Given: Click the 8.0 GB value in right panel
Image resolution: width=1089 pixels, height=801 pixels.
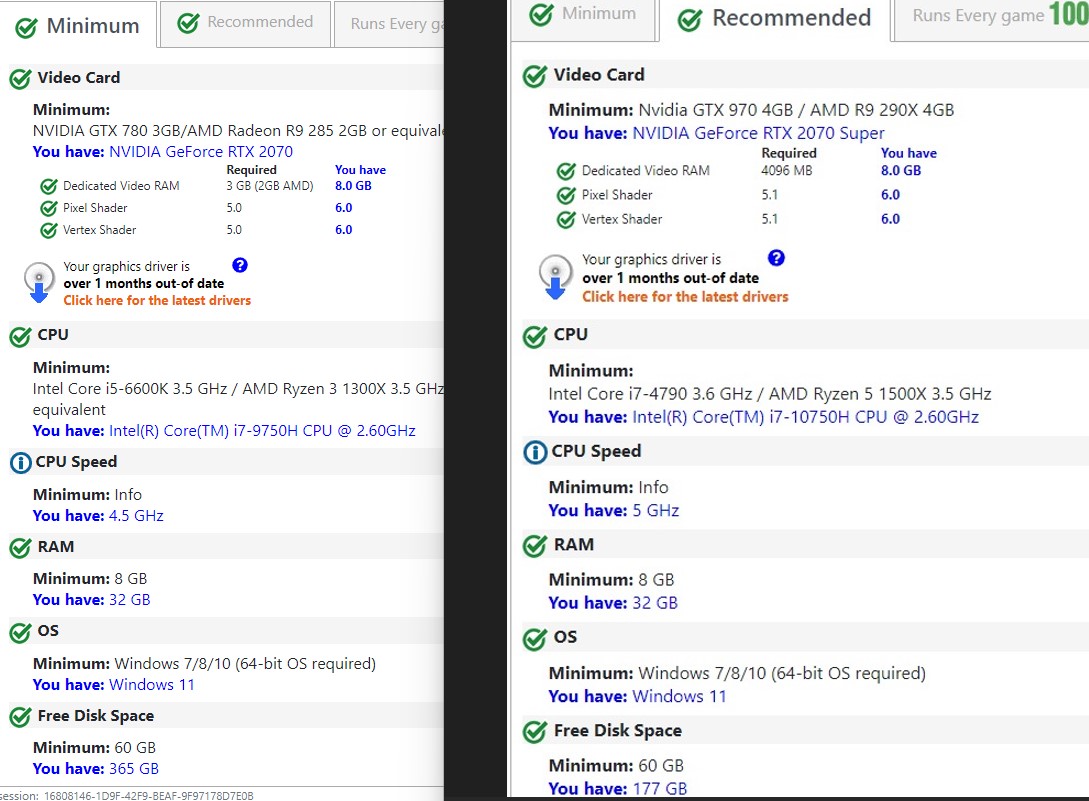Looking at the screenshot, I should click(x=901, y=170).
